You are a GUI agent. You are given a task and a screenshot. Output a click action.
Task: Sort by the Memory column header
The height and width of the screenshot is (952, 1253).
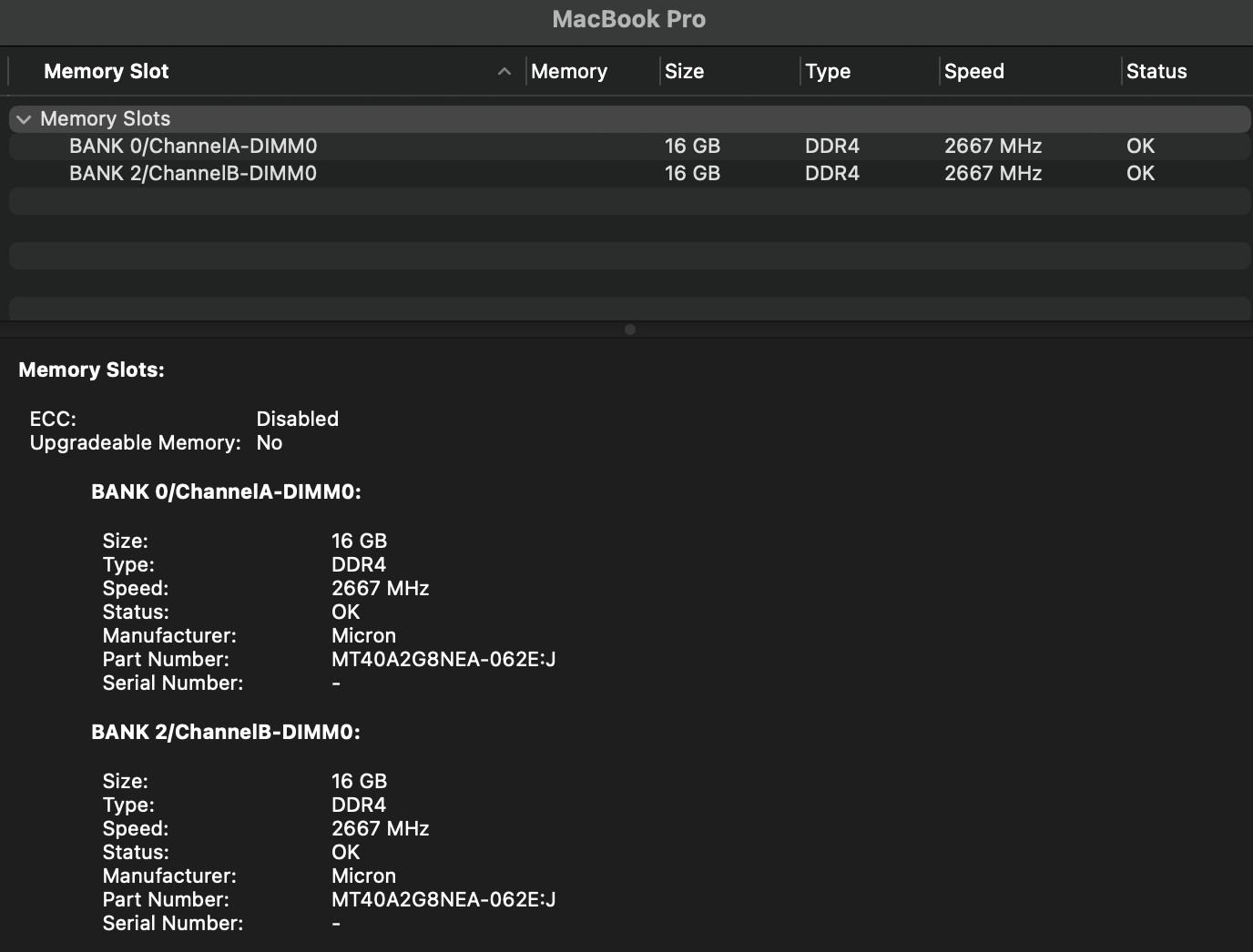(569, 71)
